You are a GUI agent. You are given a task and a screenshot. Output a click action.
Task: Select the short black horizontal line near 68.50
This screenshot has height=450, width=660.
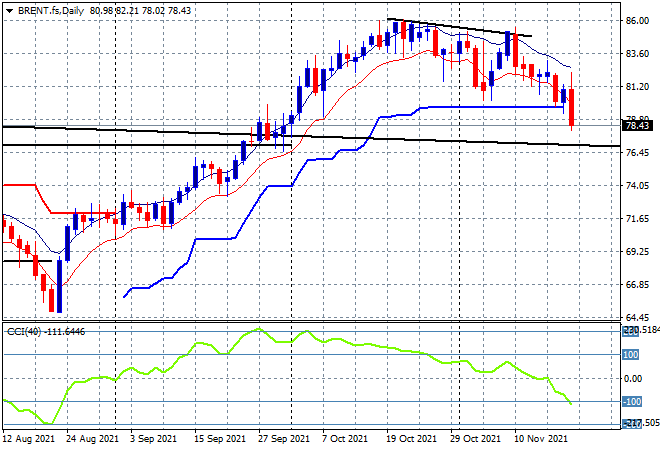(x=27, y=261)
